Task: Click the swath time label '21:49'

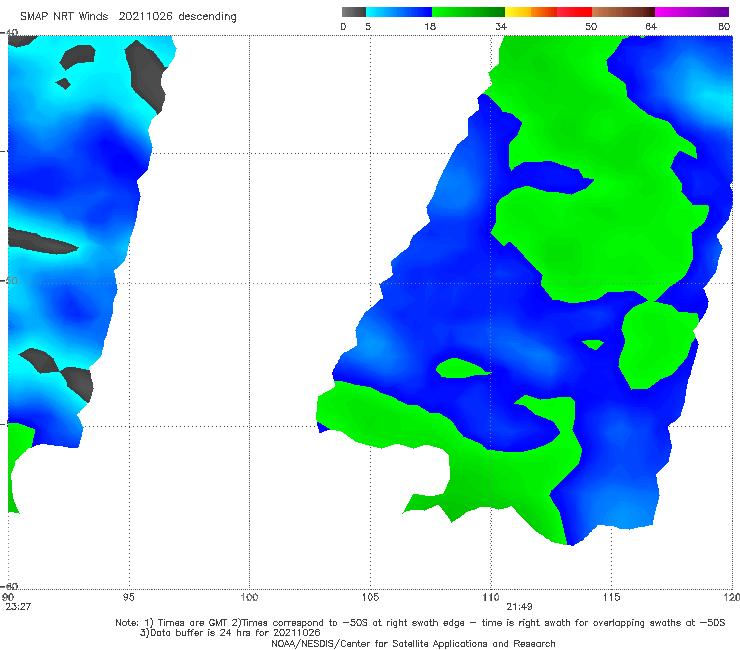Action: pos(520,607)
